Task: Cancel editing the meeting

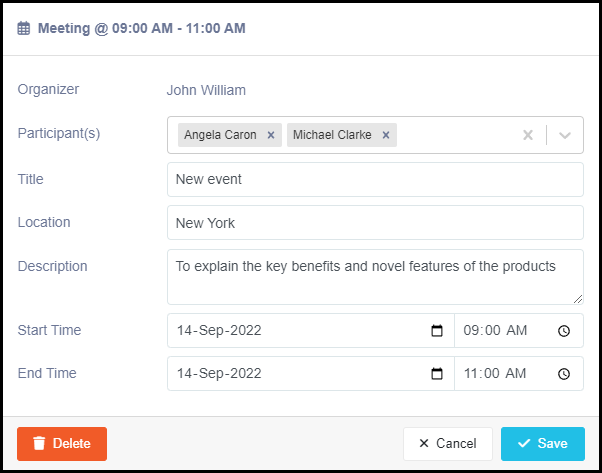Action: pyautogui.click(x=448, y=444)
